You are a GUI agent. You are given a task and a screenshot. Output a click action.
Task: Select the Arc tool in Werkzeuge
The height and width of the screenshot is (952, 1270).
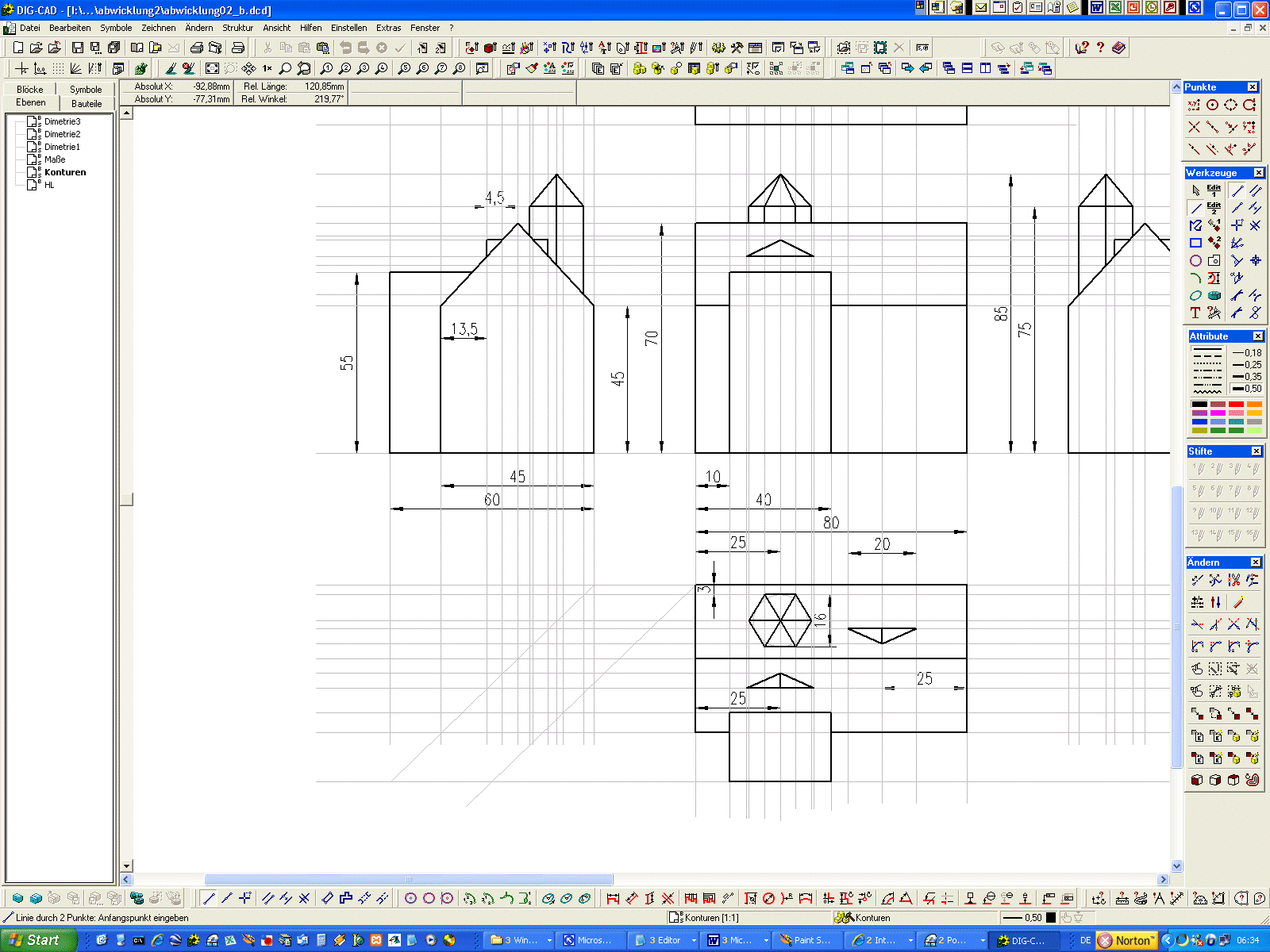pyautogui.click(x=1195, y=278)
